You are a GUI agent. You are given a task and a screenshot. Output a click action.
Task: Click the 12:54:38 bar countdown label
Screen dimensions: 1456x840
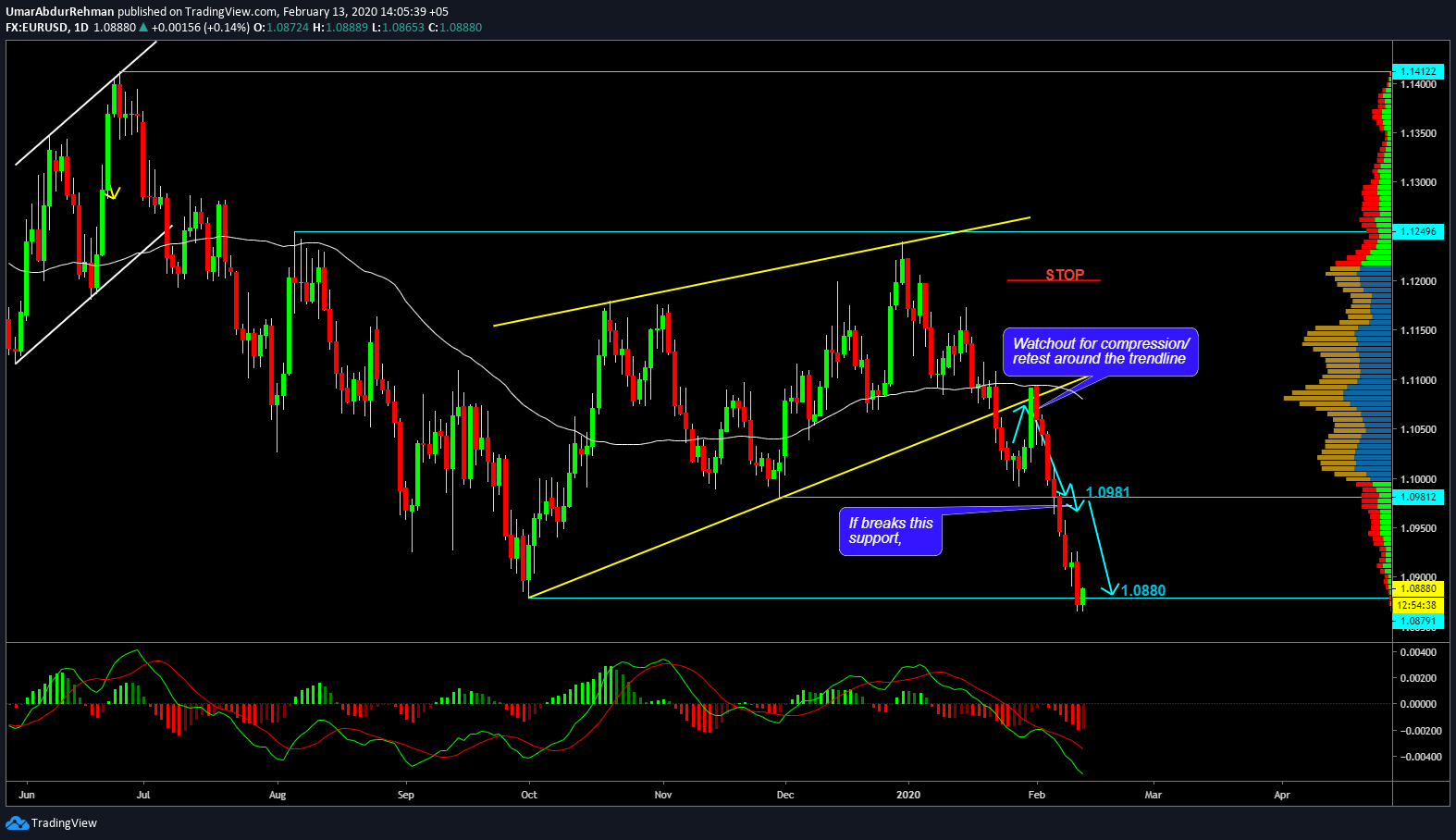[x=1417, y=605]
